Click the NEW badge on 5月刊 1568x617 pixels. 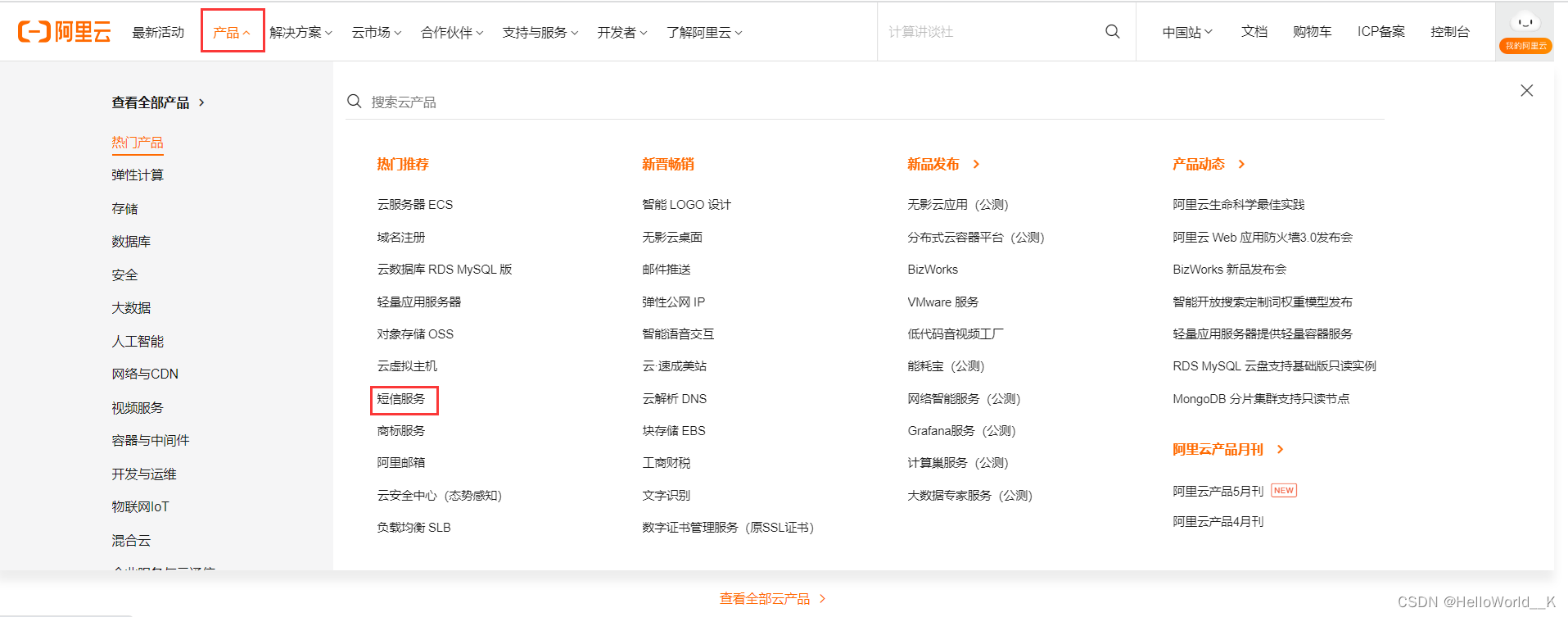(1284, 491)
